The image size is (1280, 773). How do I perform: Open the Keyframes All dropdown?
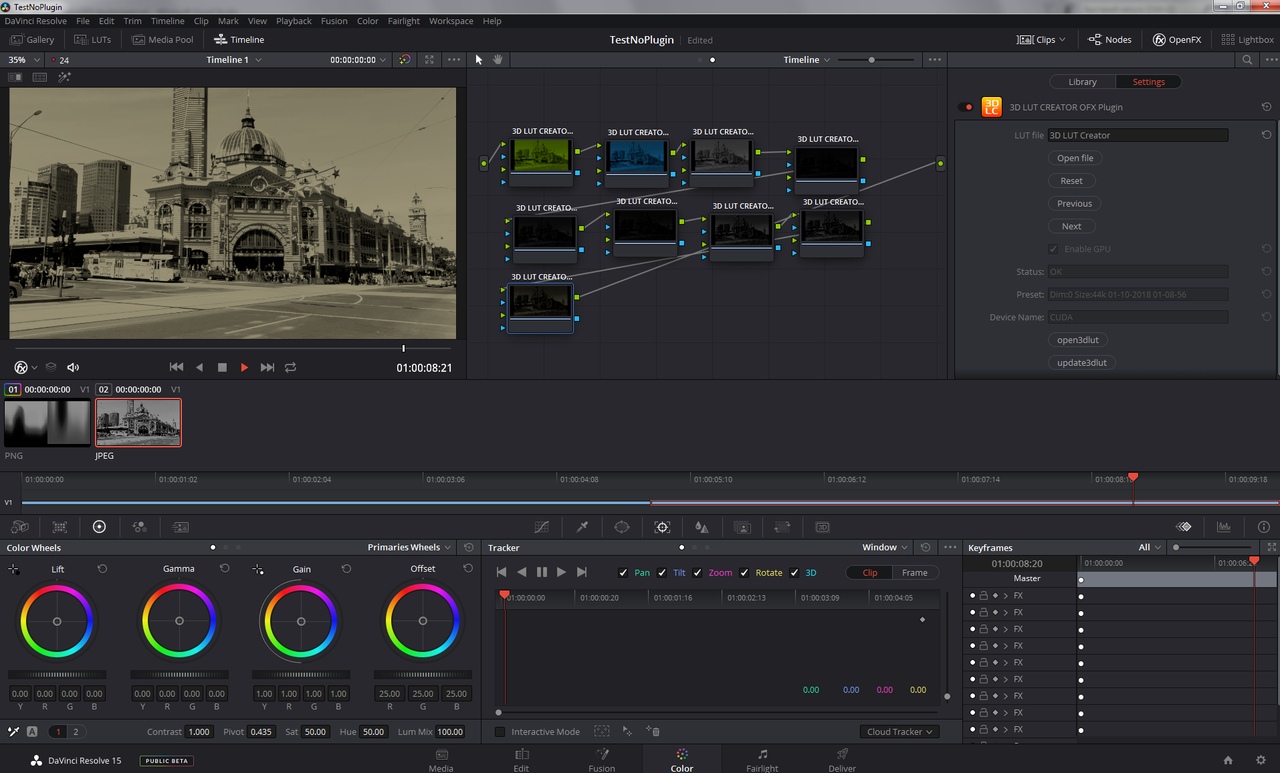(x=1150, y=548)
